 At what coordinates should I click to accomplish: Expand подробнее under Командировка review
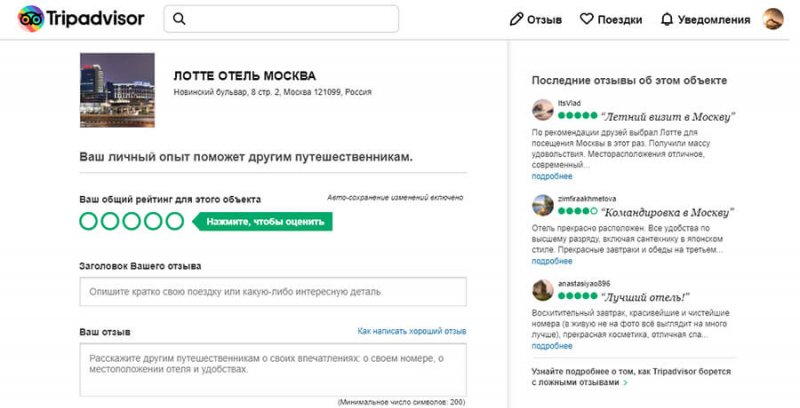[552, 261]
